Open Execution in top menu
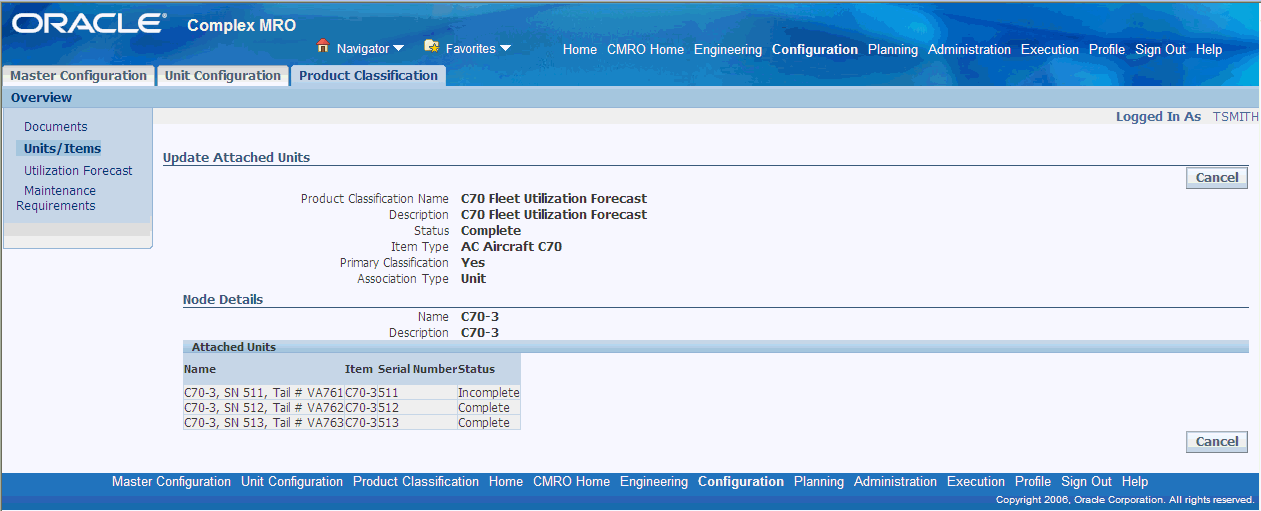 pos(1050,50)
